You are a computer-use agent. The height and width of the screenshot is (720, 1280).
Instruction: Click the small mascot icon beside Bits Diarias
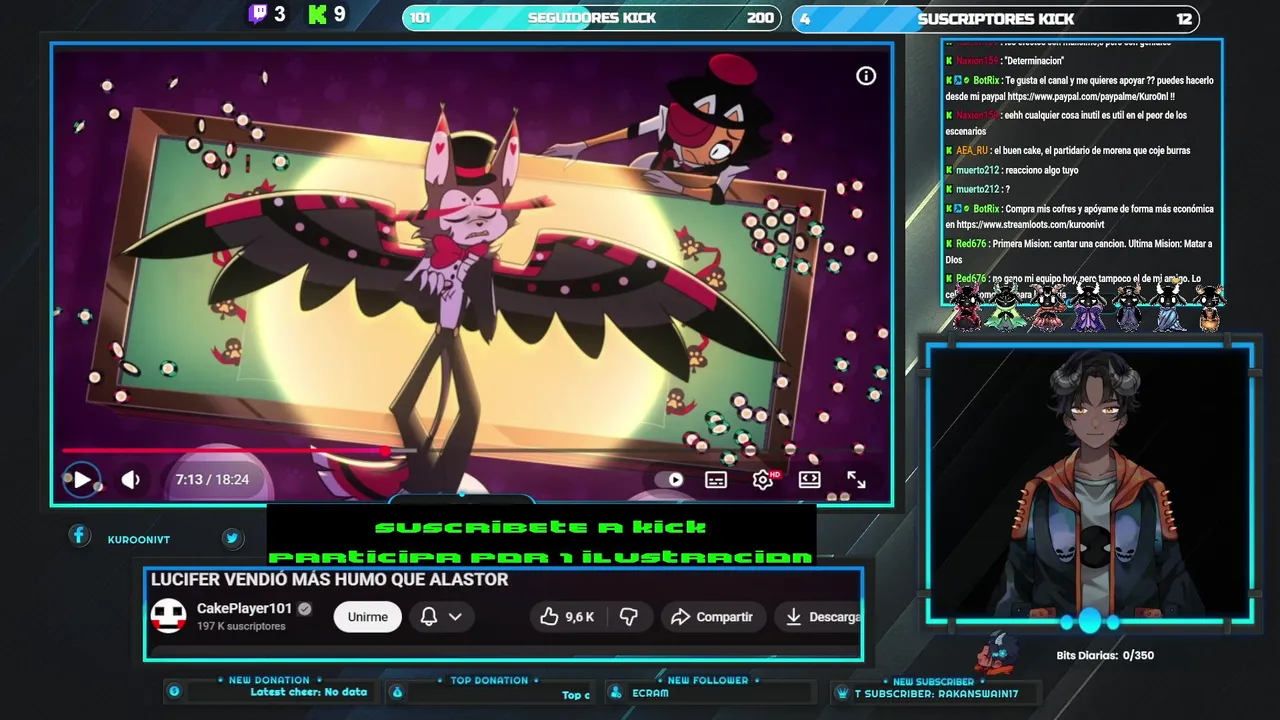(x=995, y=653)
